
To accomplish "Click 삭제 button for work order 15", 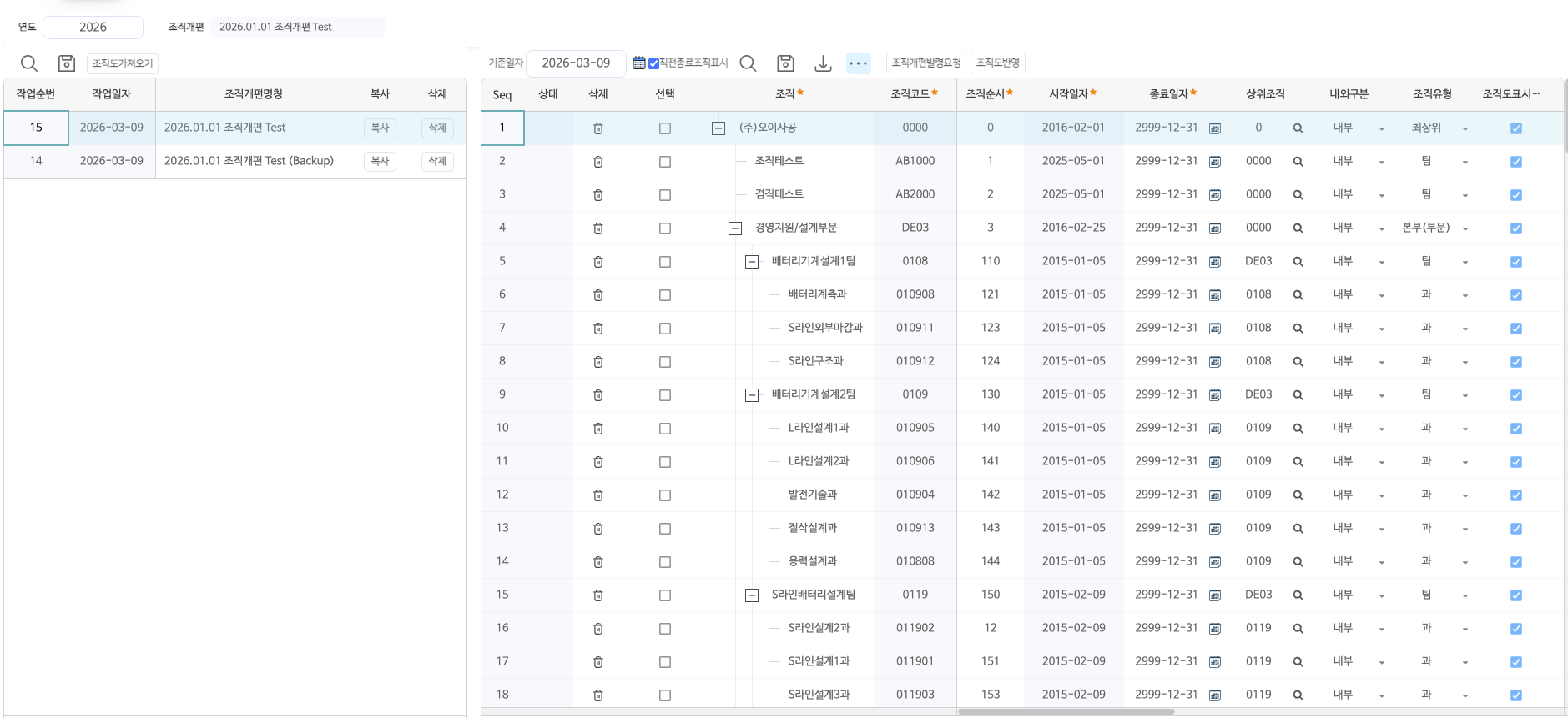I will pos(437,128).
